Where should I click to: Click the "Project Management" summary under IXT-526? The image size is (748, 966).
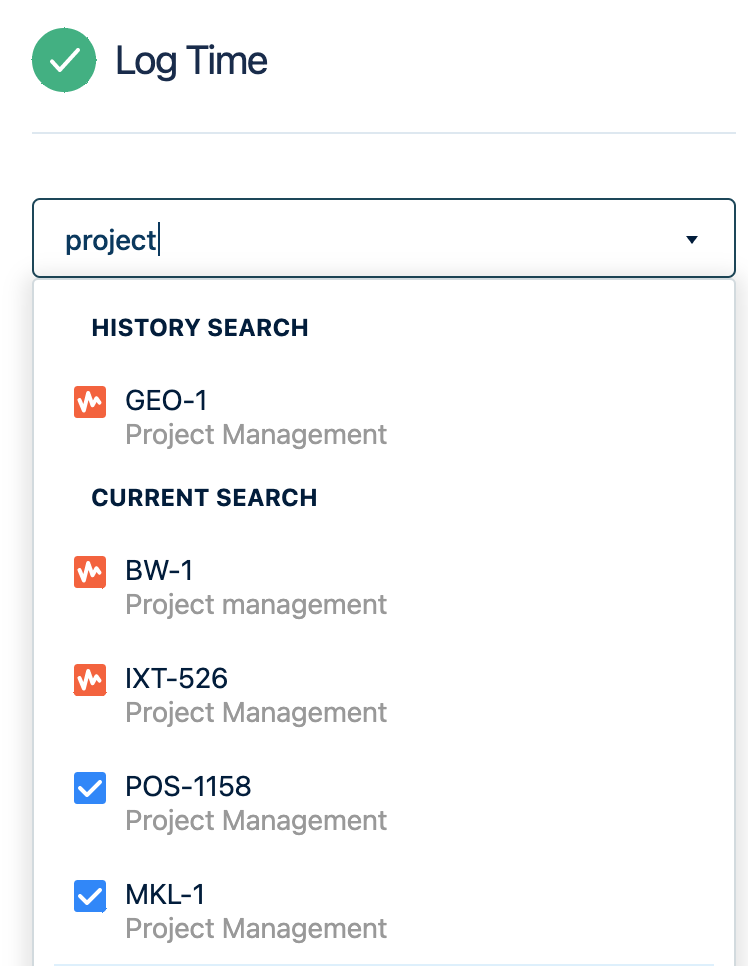(256, 713)
